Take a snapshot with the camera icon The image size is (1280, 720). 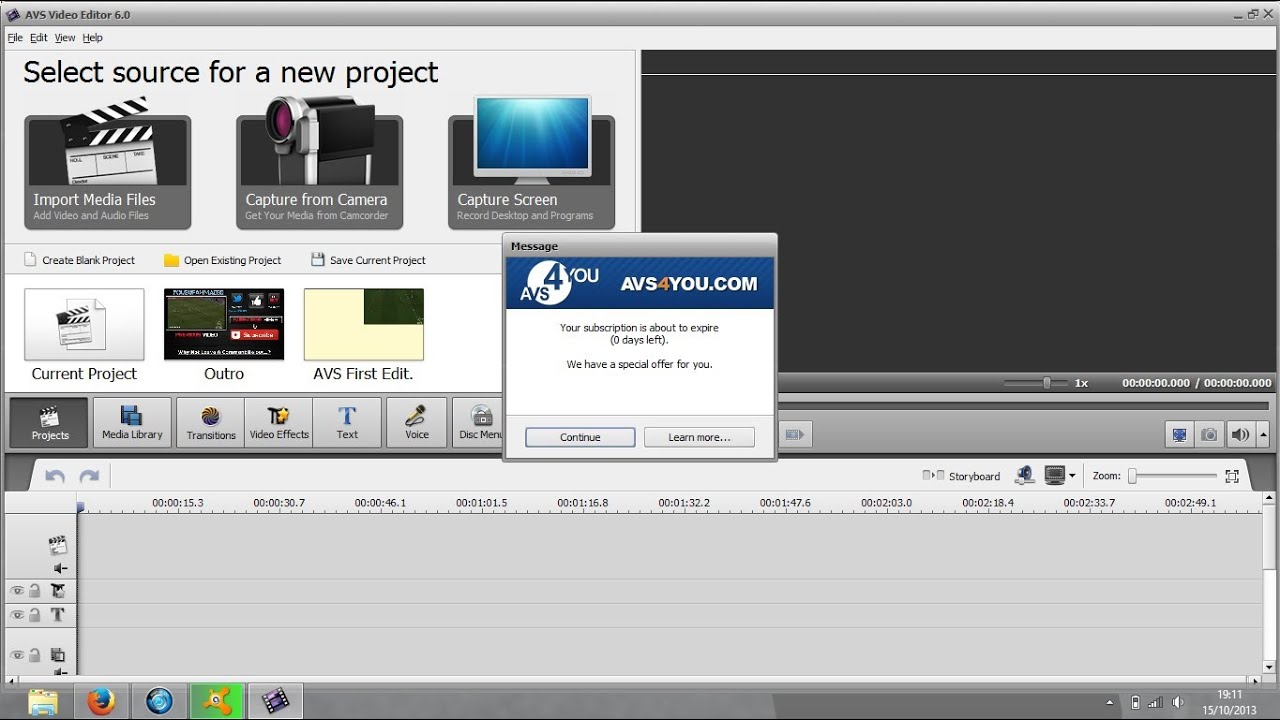[x=1209, y=435]
